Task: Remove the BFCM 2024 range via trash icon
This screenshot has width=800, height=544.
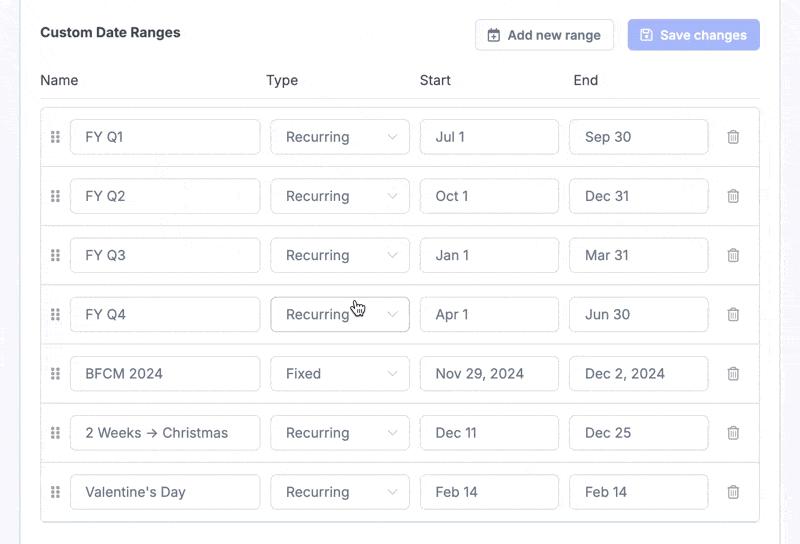Action: click(x=733, y=374)
